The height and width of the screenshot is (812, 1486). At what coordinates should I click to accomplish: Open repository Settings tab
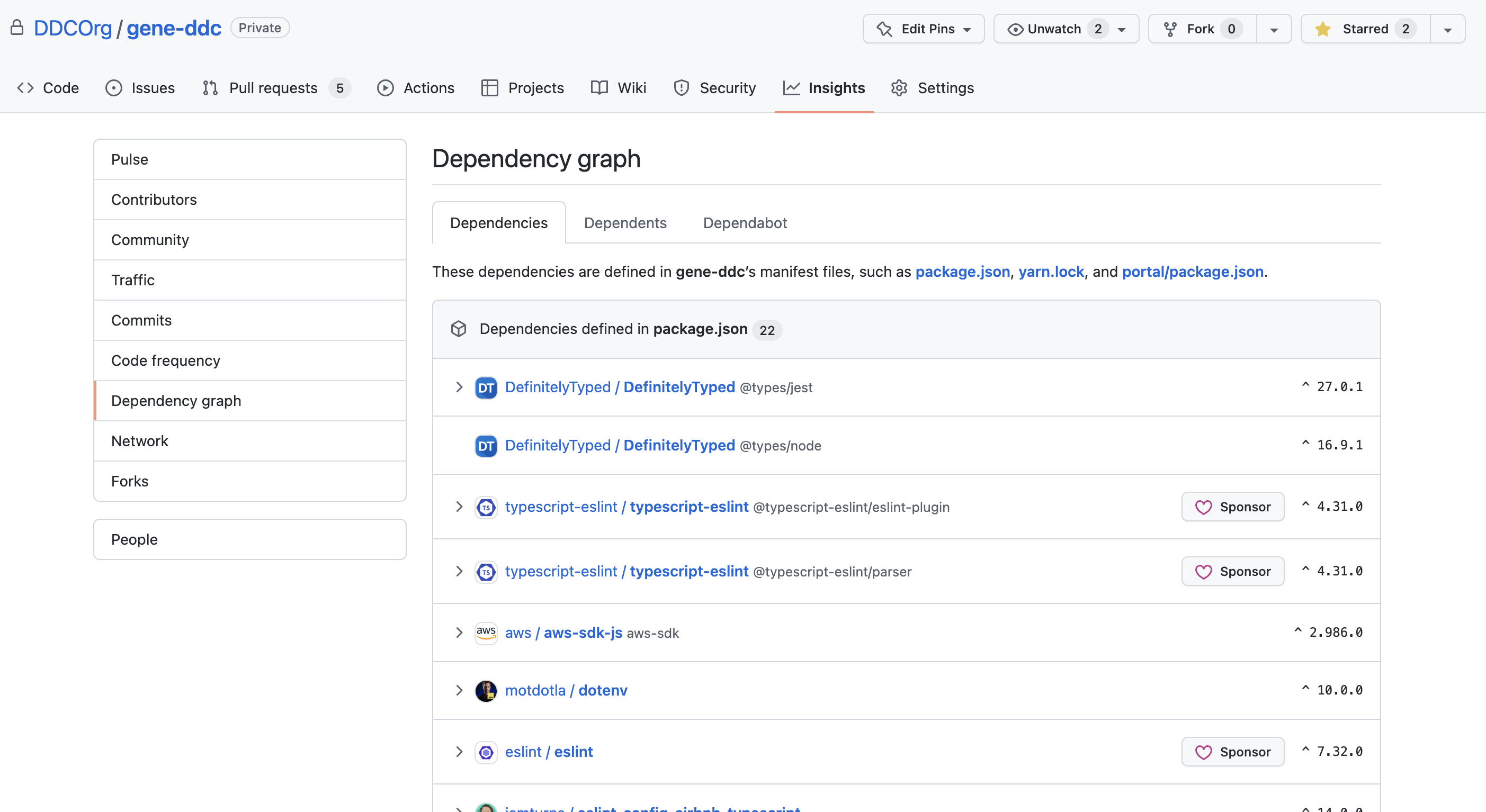pos(932,88)
